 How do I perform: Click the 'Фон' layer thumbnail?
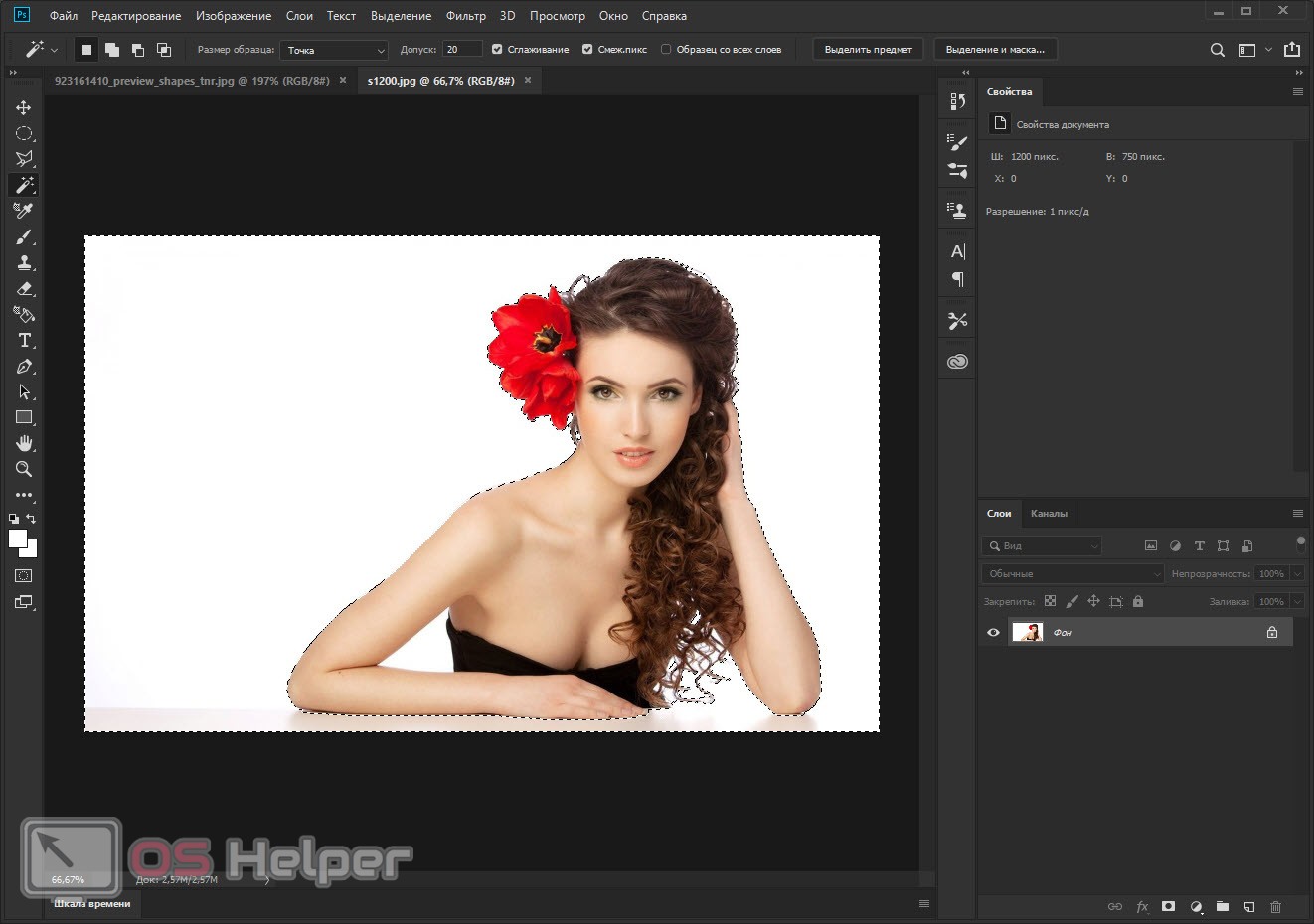click(x=1027, y=632)
